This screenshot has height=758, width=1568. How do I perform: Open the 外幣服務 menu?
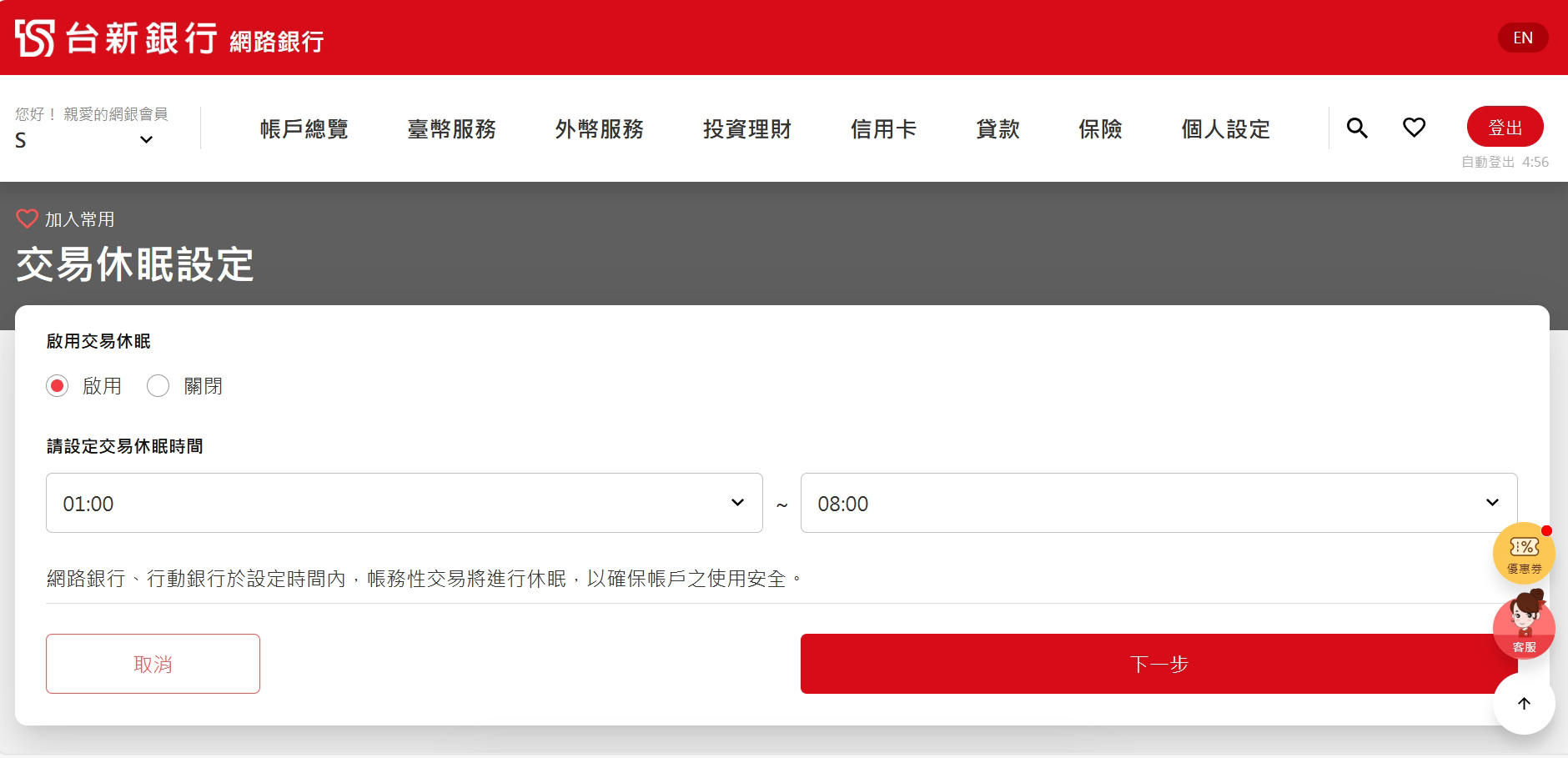(599, 129)
